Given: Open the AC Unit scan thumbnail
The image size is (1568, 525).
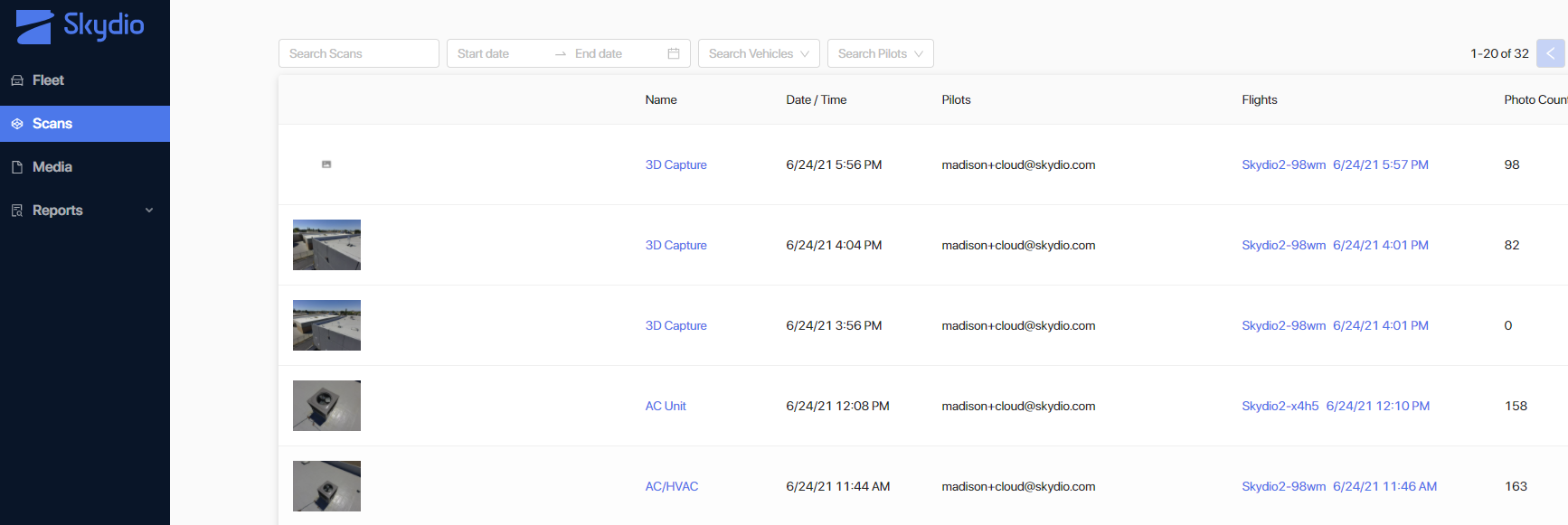Looking at the screenshot, I should pyautogui.click(x=326, y=406).
